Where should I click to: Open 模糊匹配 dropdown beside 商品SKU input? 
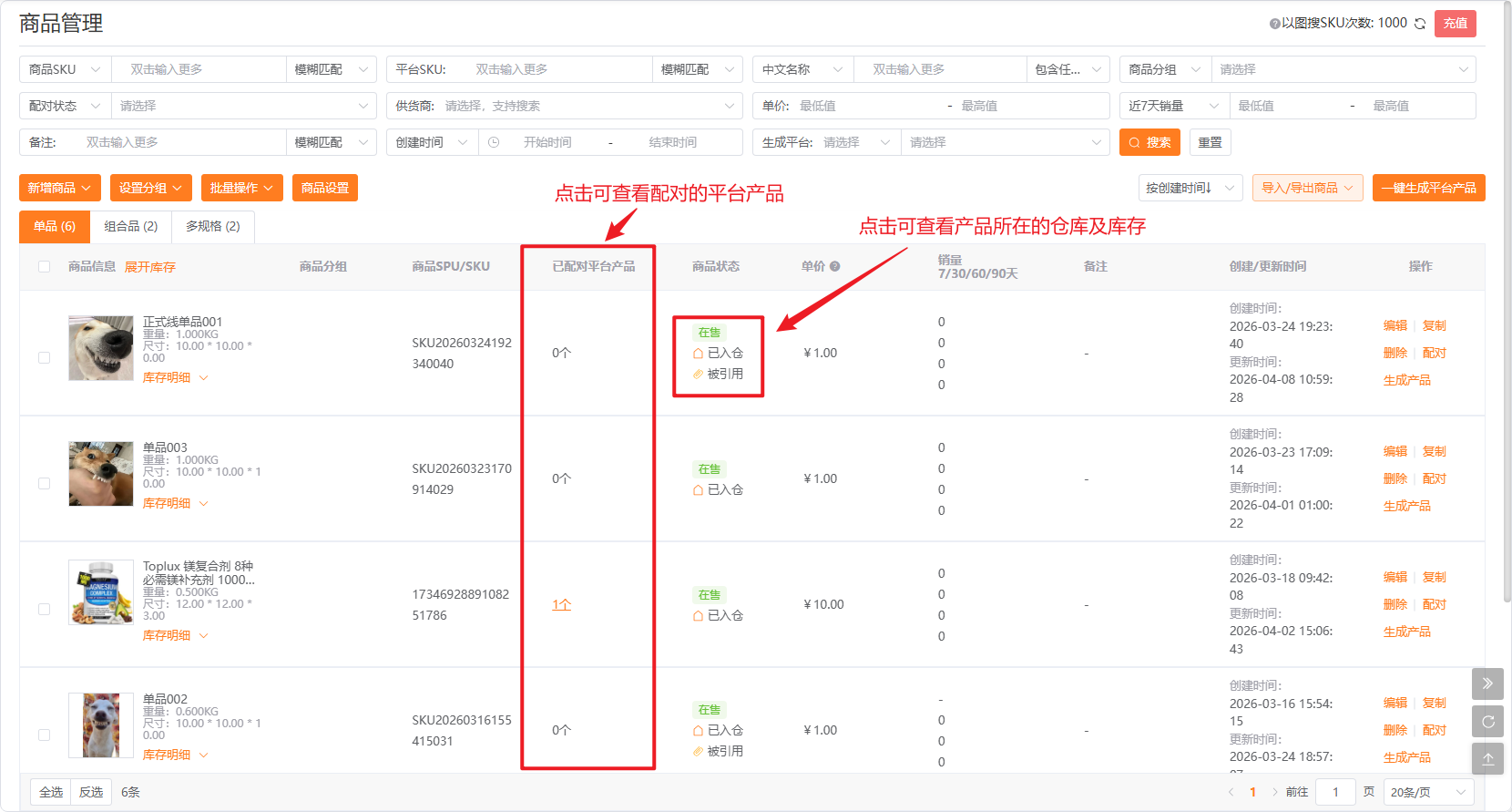[x=331, y=69]
